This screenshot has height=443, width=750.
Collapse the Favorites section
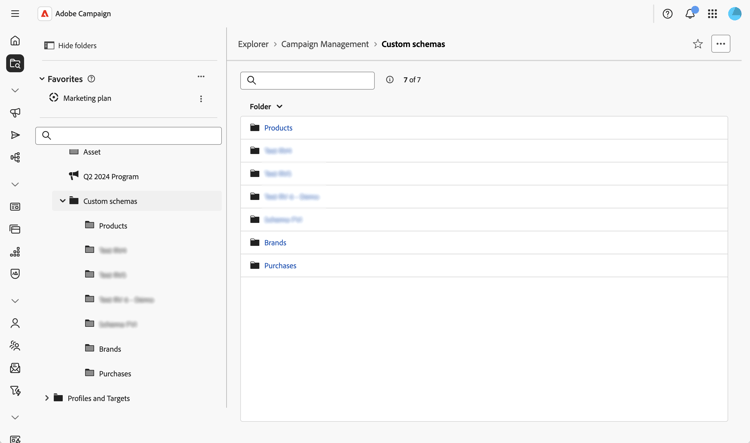click(x=42, y=79)
